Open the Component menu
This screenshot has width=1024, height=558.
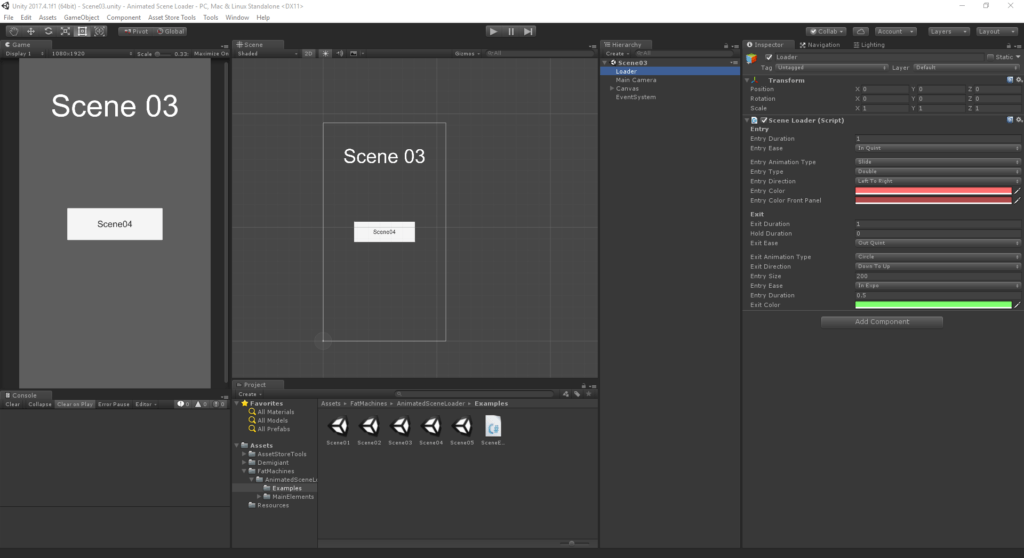(123, 18)
